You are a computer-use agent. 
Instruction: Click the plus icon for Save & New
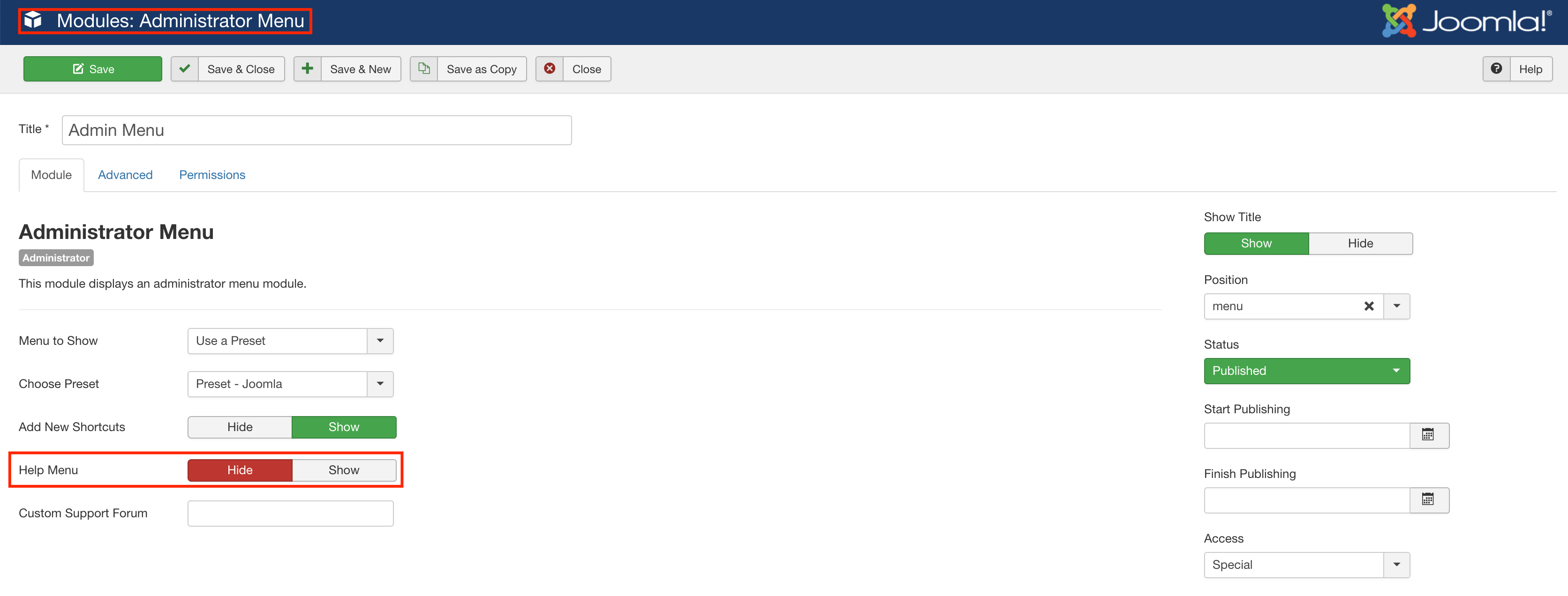308,69
